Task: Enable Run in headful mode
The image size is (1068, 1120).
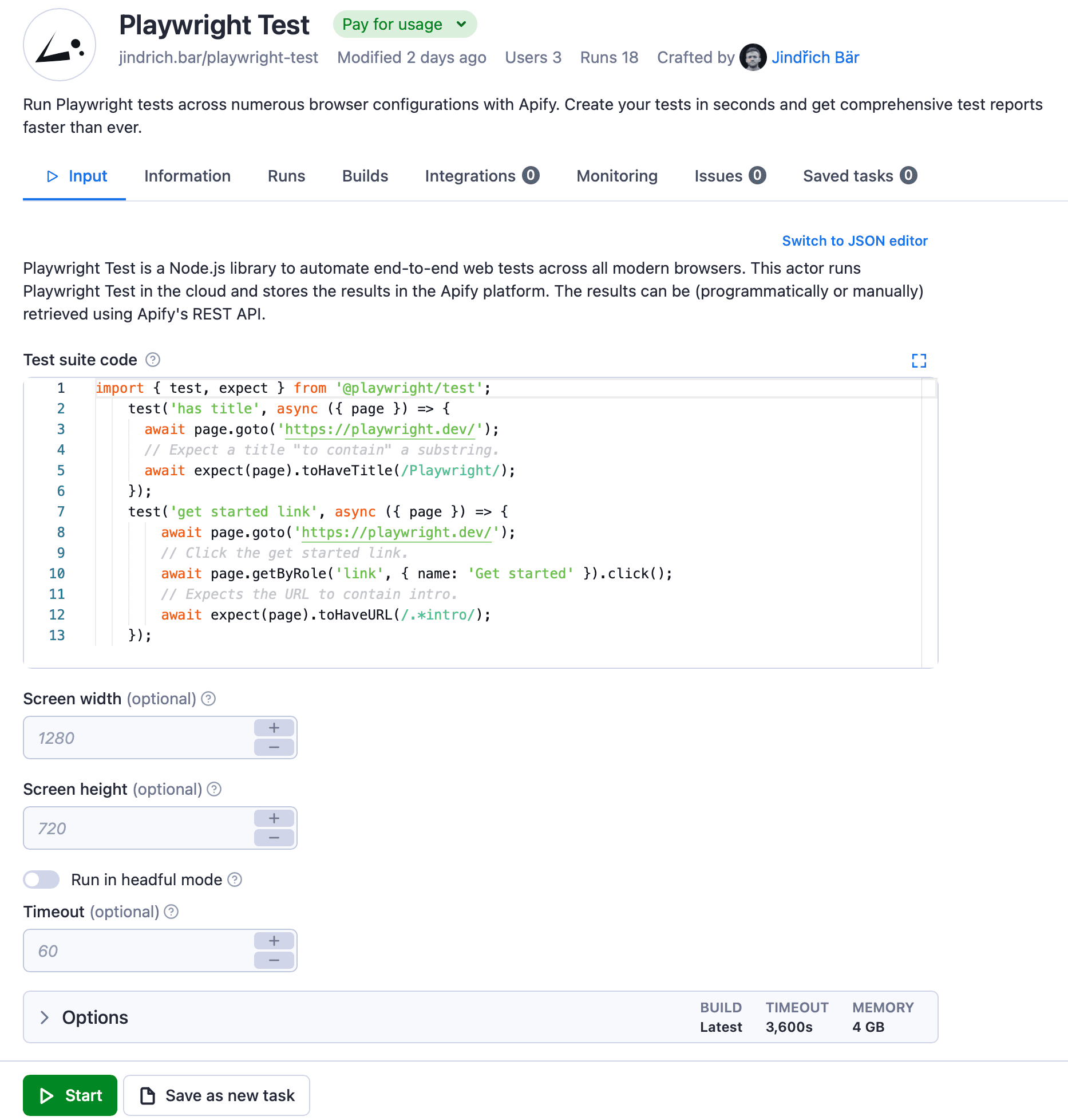Action: [x=41, y=880]
